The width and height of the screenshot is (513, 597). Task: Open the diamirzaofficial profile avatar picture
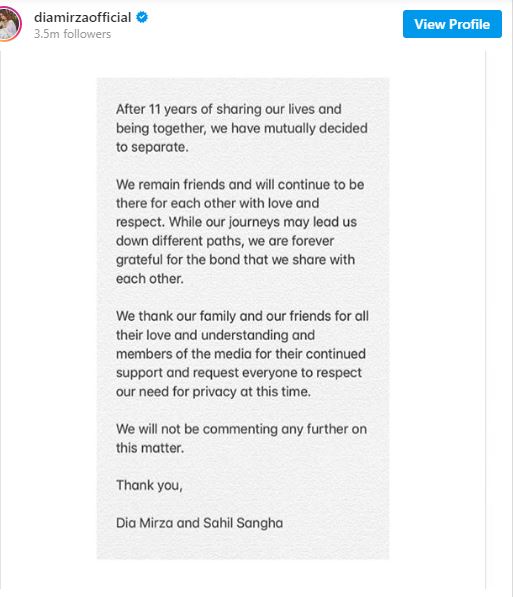click(9, 24)
